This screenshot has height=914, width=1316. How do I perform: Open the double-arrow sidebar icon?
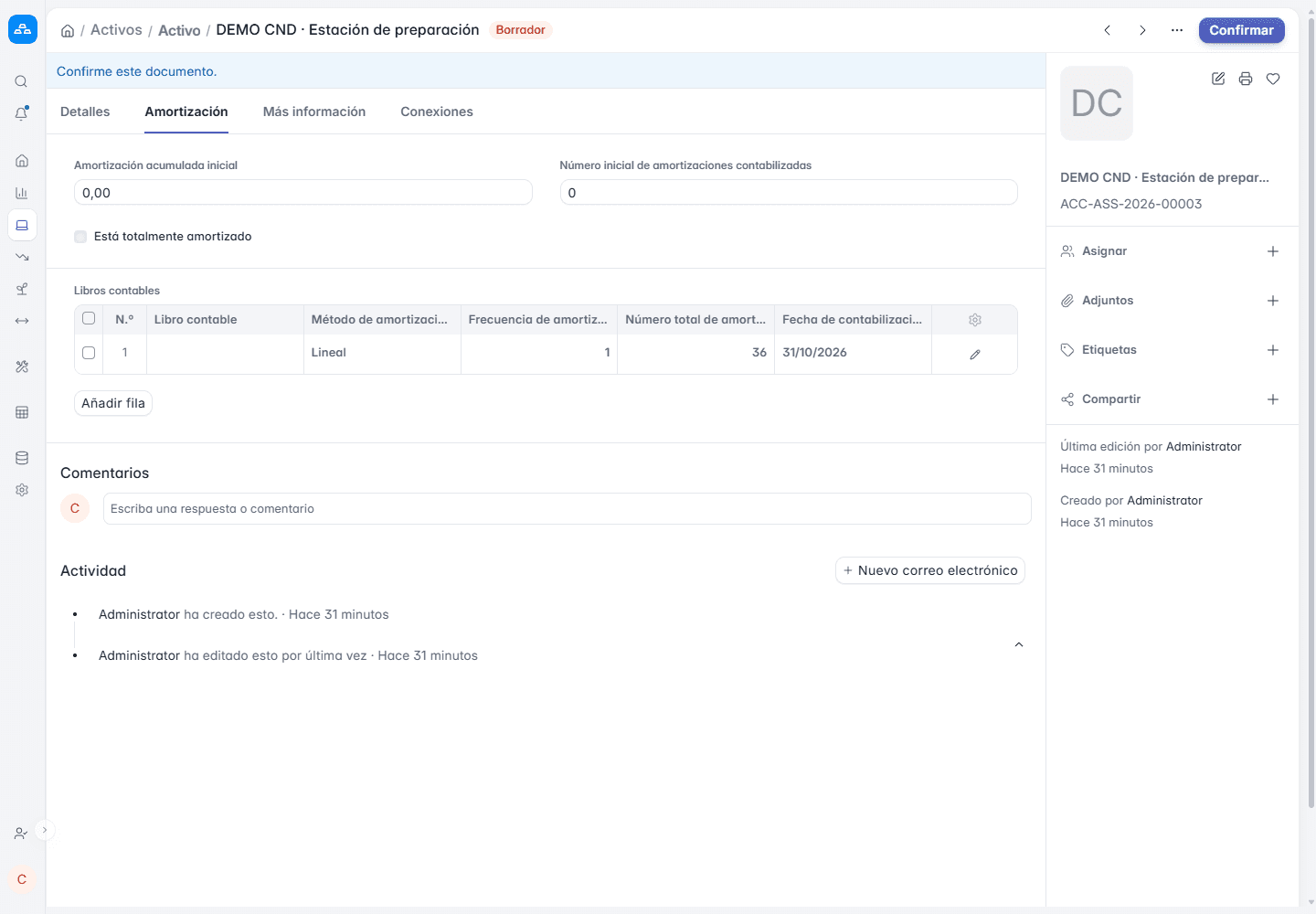click(22, 321)
